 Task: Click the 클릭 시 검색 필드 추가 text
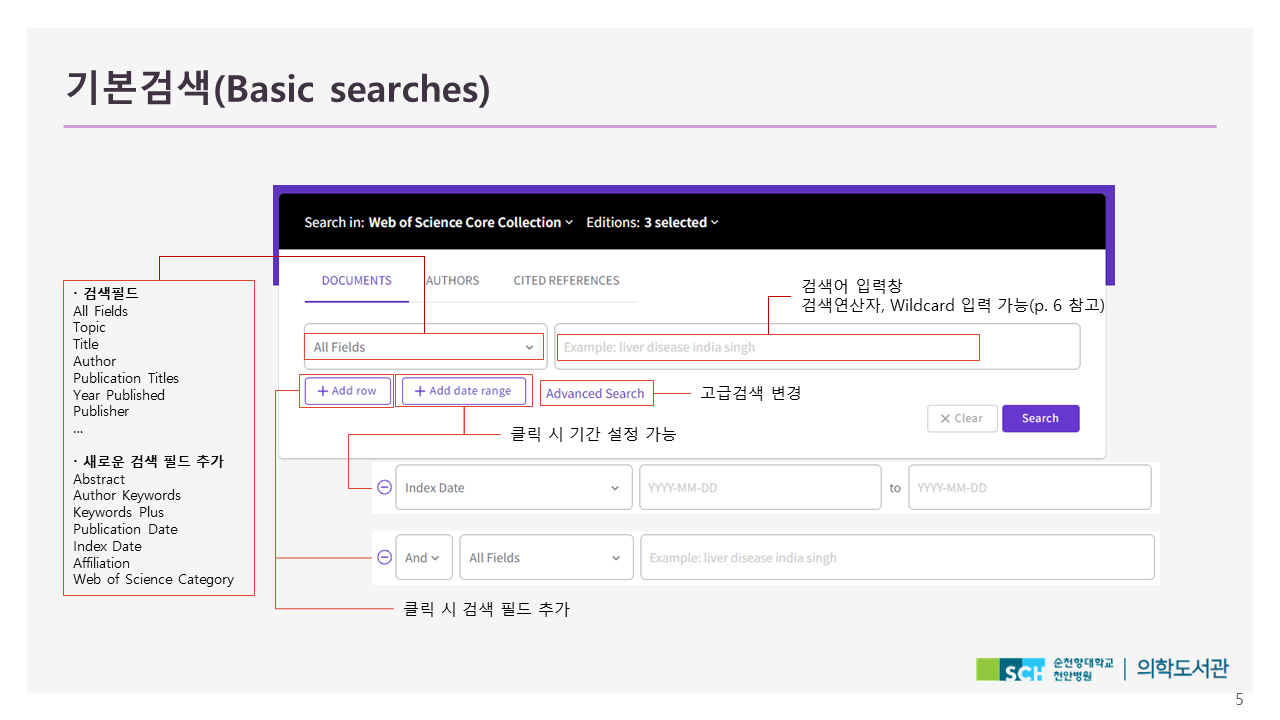486,608
